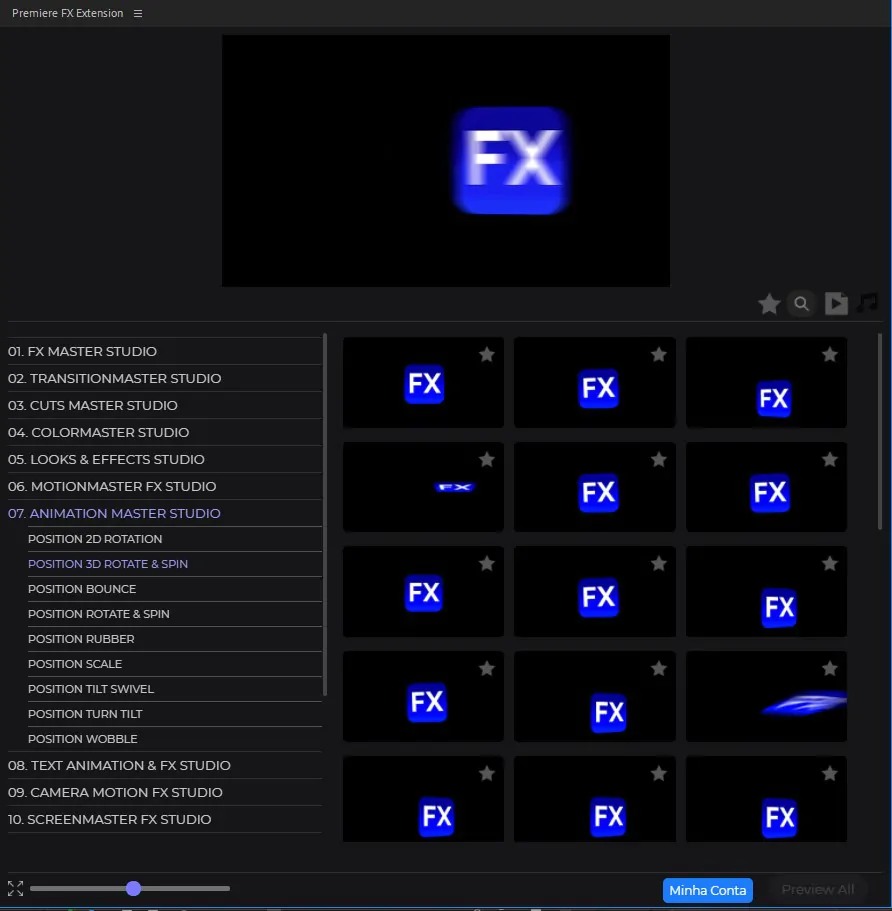
Task: Click the large FX preview video area
Action: pos(446,161)
